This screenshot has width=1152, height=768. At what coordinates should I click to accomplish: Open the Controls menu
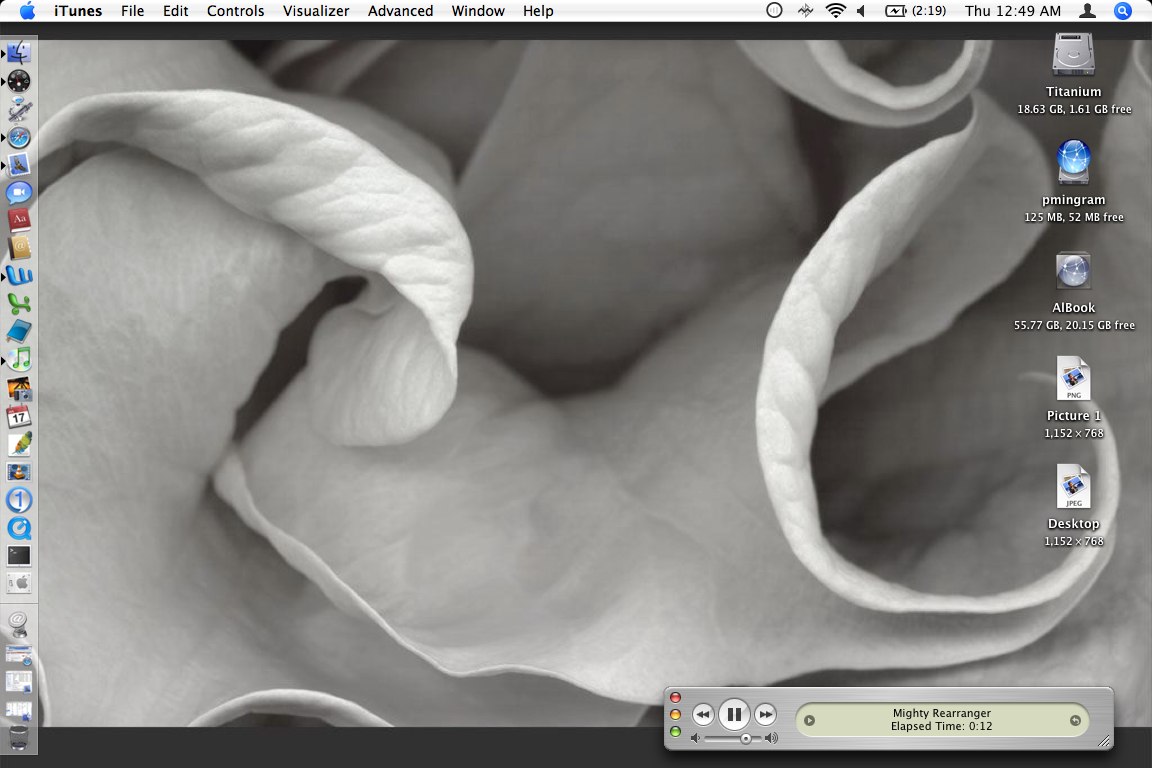point(235,11)
